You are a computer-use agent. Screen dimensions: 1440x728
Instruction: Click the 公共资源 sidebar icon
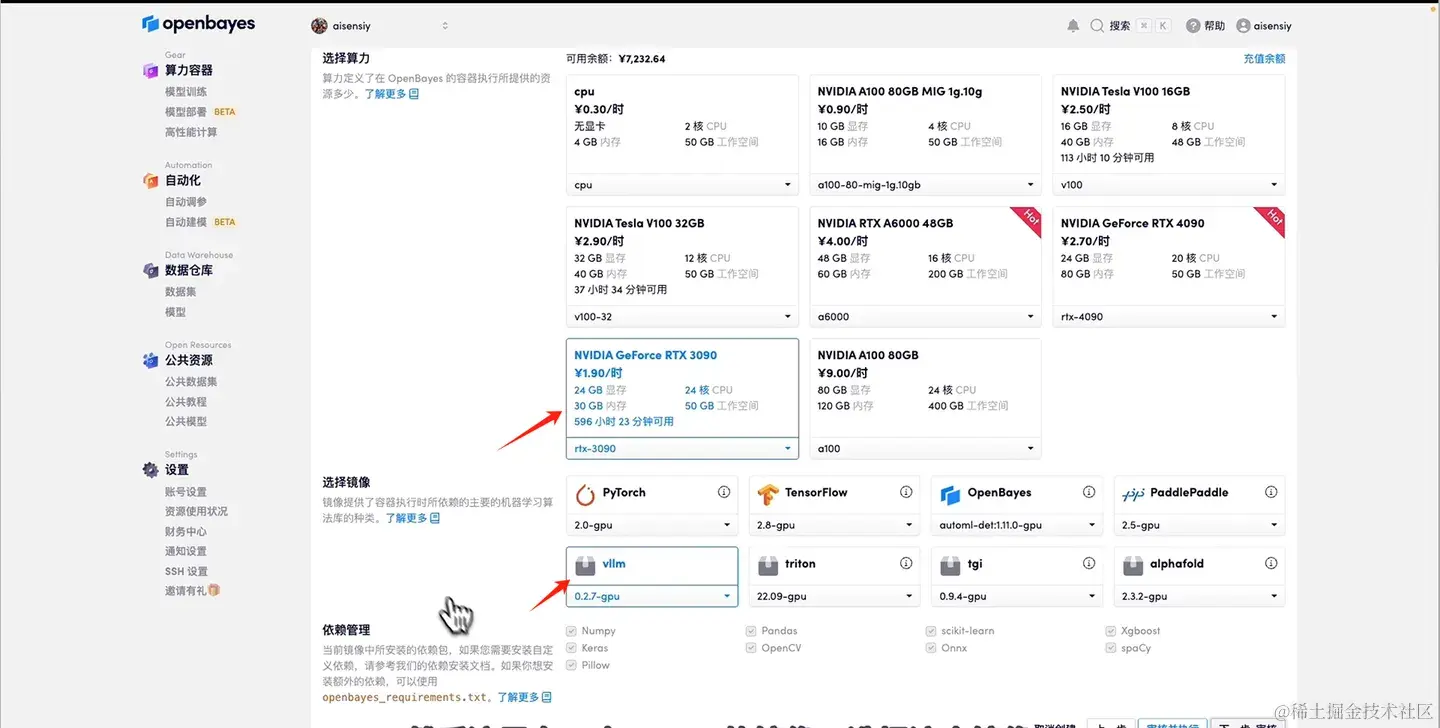[x=150, y=360]
